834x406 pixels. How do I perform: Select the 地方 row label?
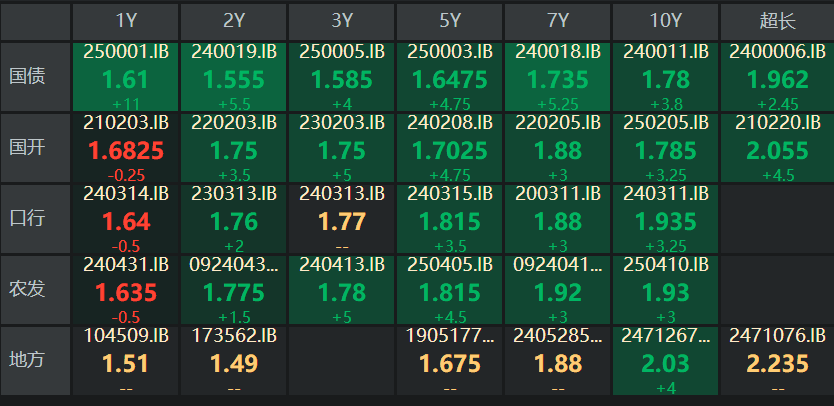[35, 361]
